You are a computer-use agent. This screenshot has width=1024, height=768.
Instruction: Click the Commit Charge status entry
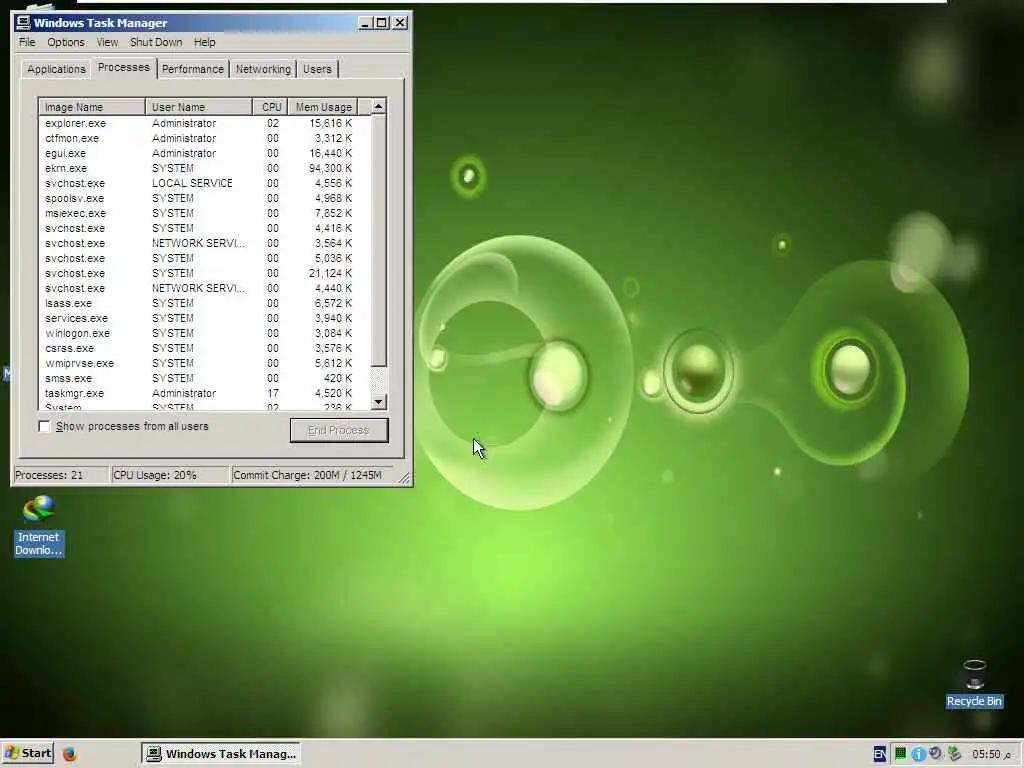pos(312,475)
